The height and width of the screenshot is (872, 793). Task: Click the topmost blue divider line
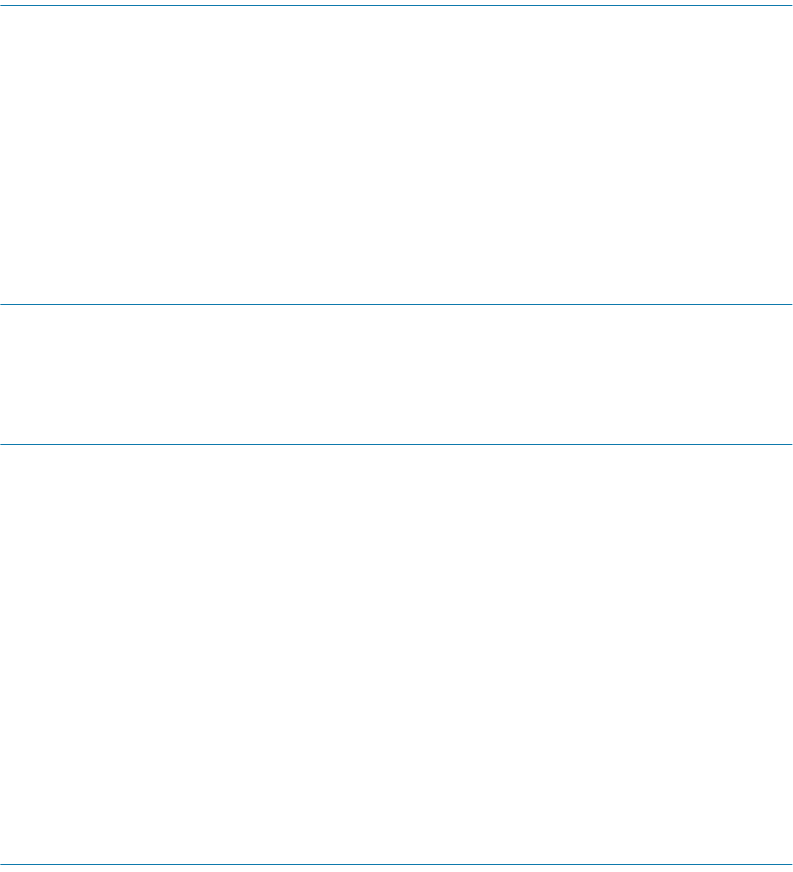(x=396, y=6)
